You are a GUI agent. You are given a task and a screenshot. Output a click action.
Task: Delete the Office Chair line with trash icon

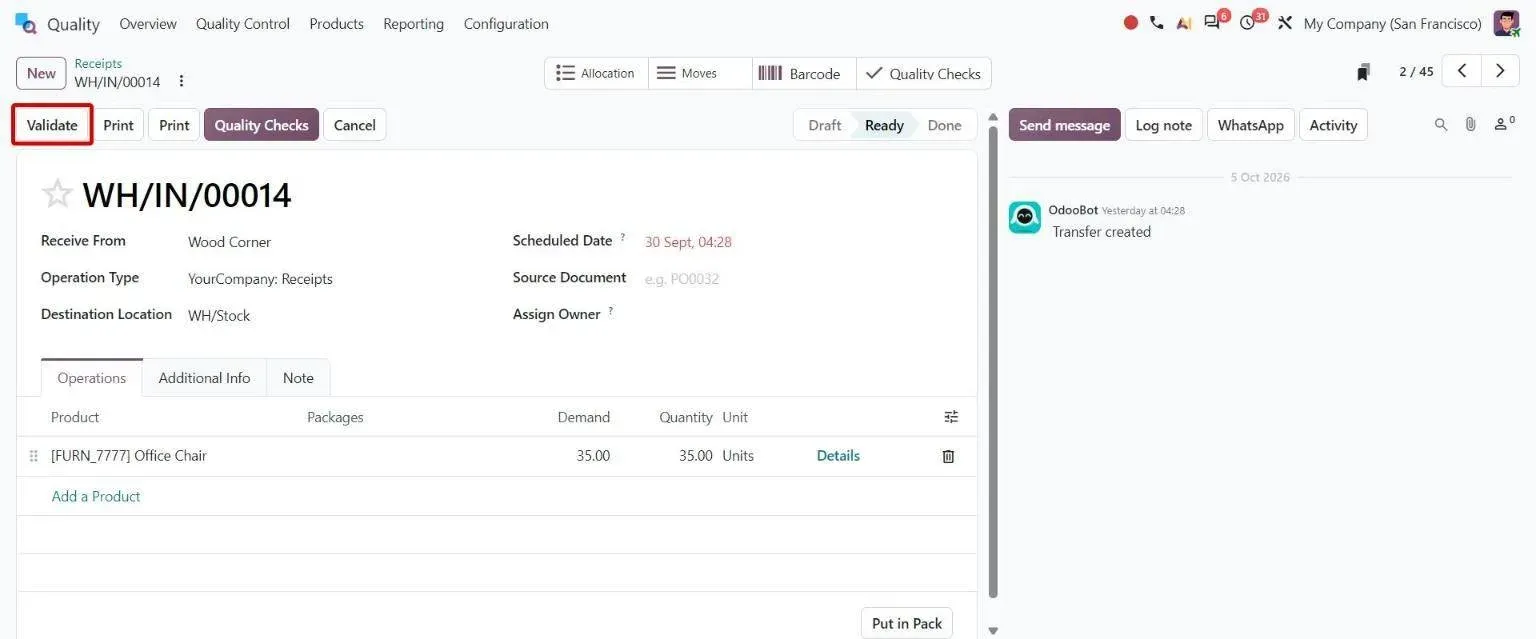[948, 456]
